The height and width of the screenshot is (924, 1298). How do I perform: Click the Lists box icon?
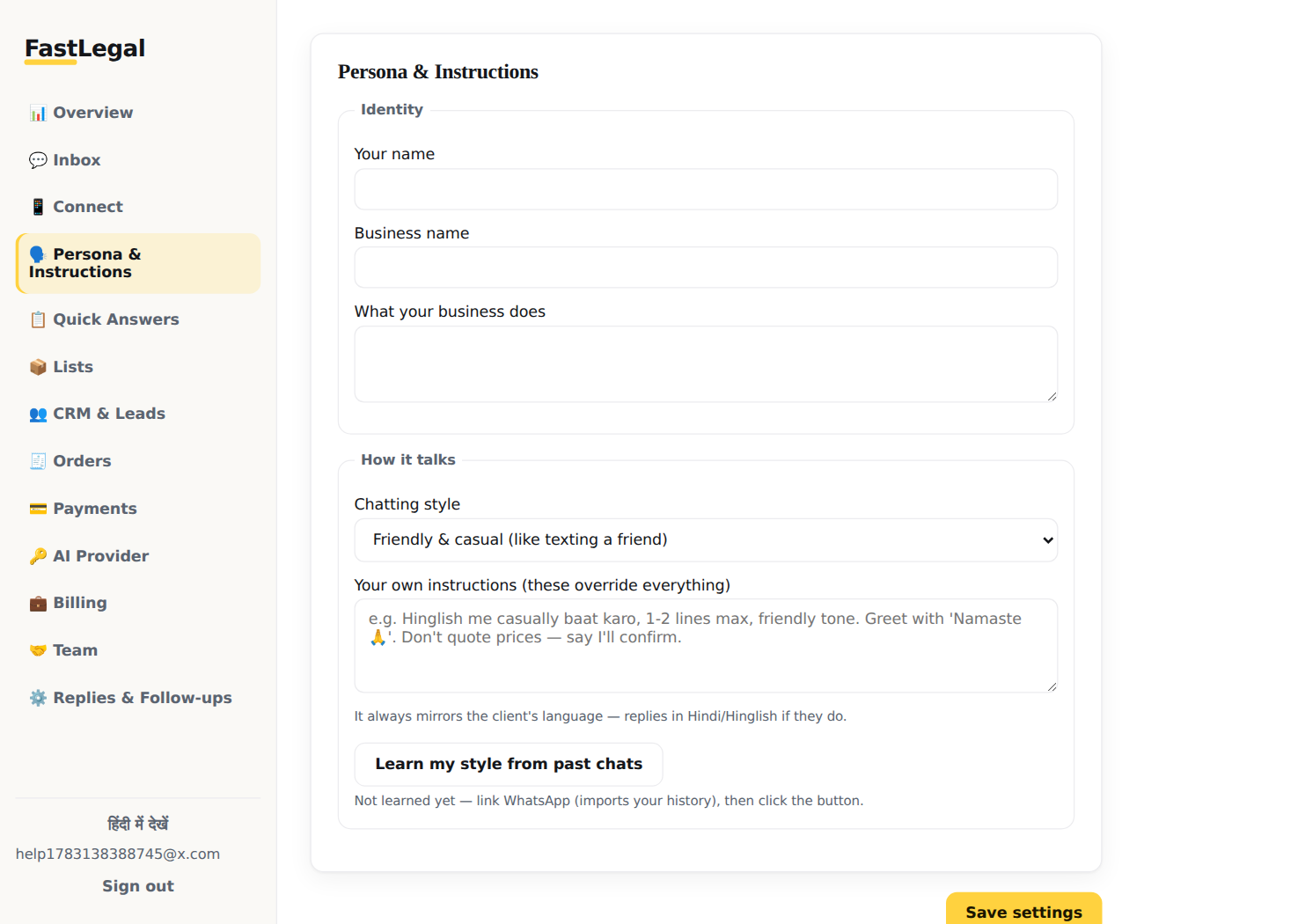click(38, 367)
